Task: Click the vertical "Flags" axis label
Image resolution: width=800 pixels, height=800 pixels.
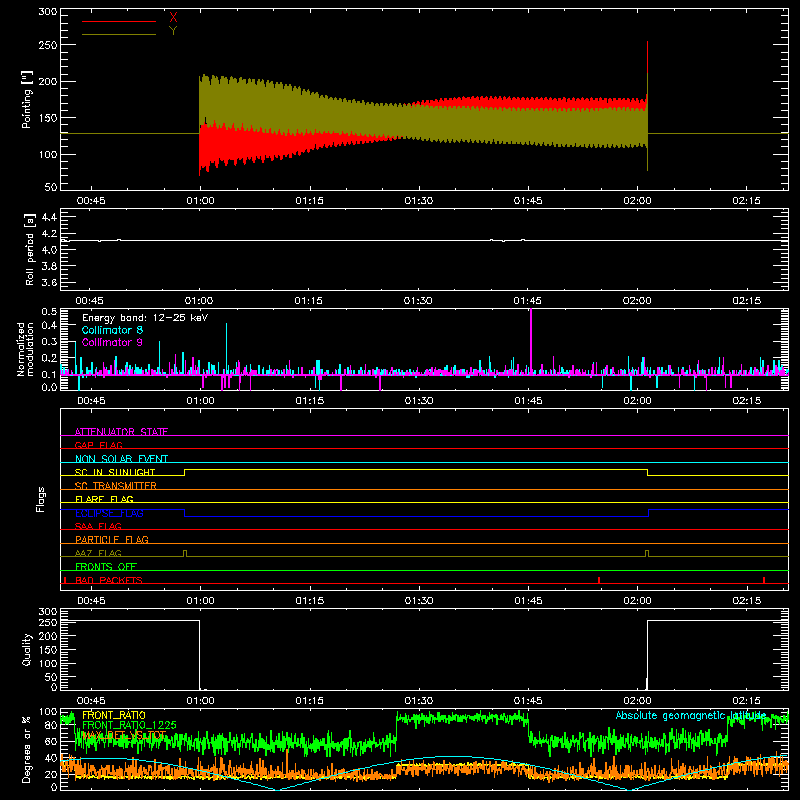Action: [x=40, y=499]
